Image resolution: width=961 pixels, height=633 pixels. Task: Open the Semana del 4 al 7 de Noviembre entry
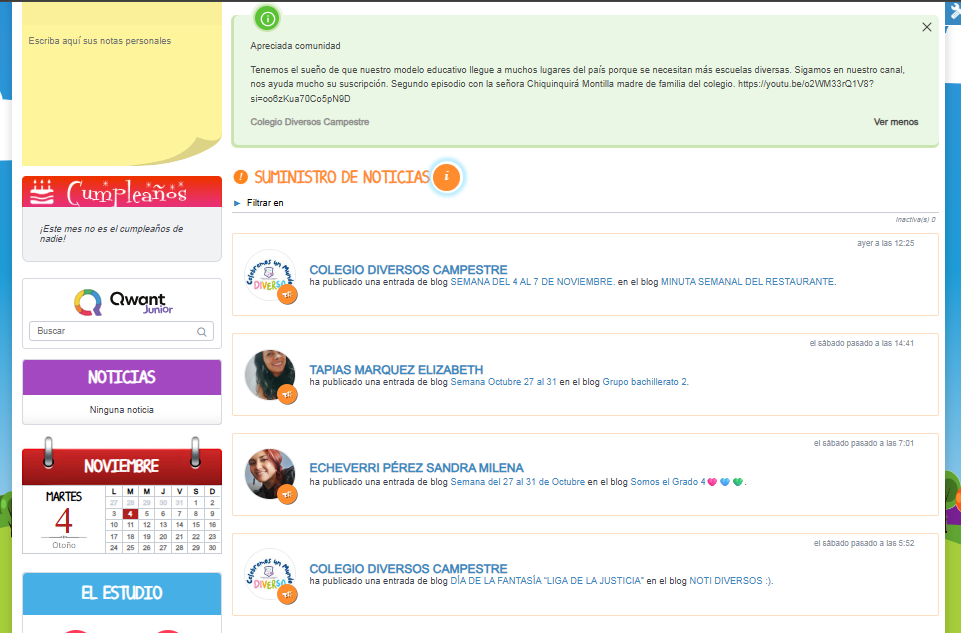[x=532, y=282]
